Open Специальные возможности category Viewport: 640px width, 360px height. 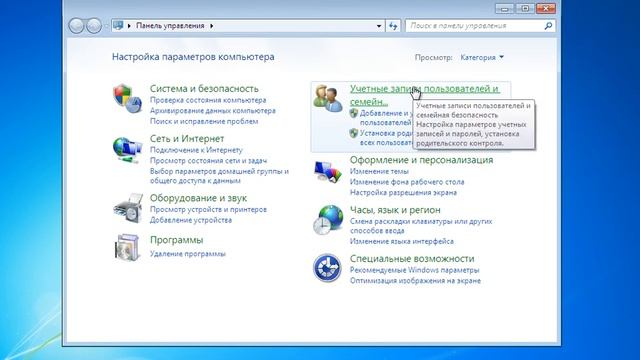412,259
